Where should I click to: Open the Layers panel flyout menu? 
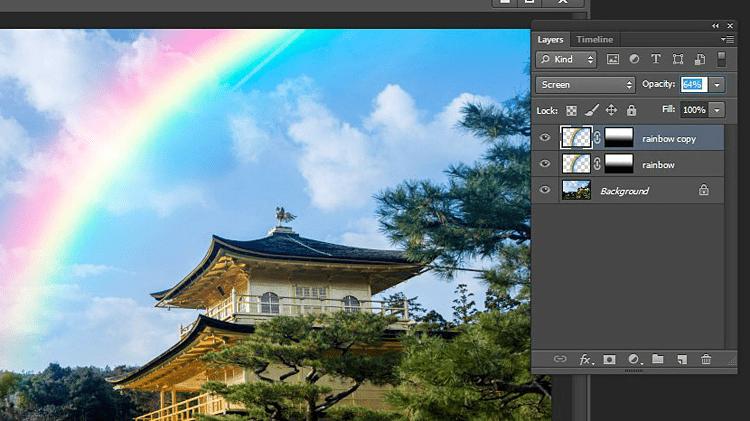(x=727, y=40)
